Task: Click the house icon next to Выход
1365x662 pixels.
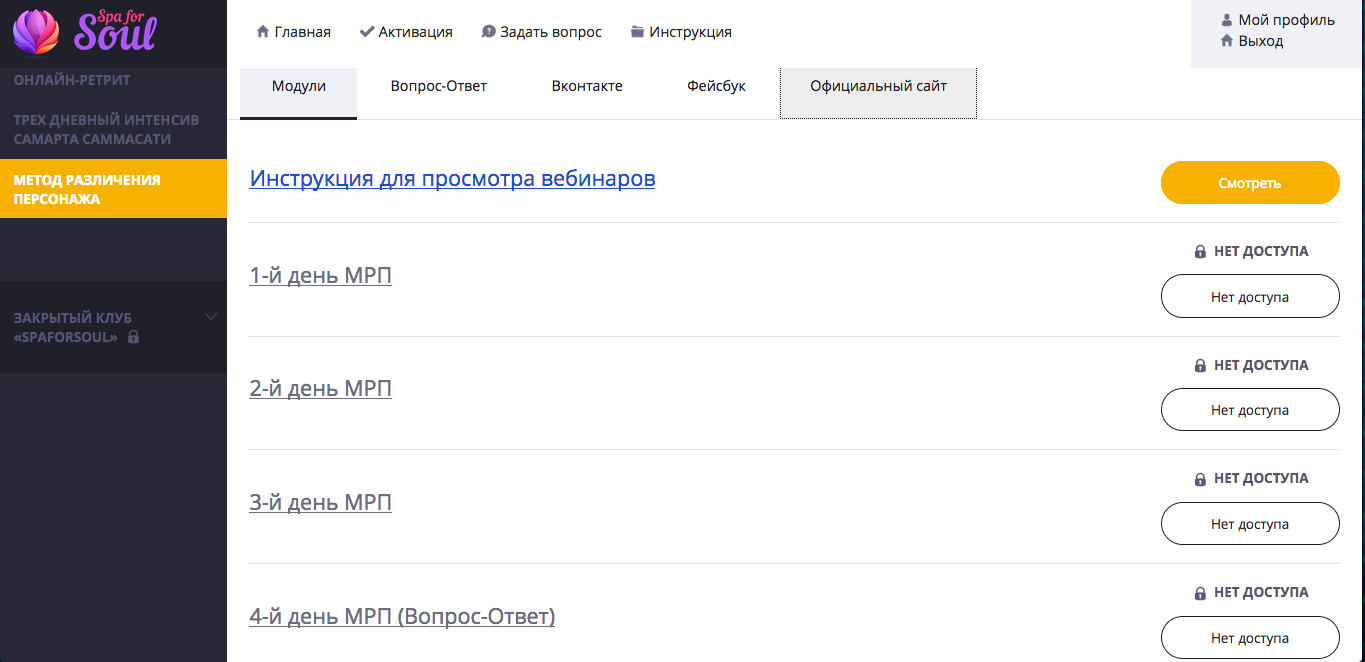Action: tap(1227, 41)
